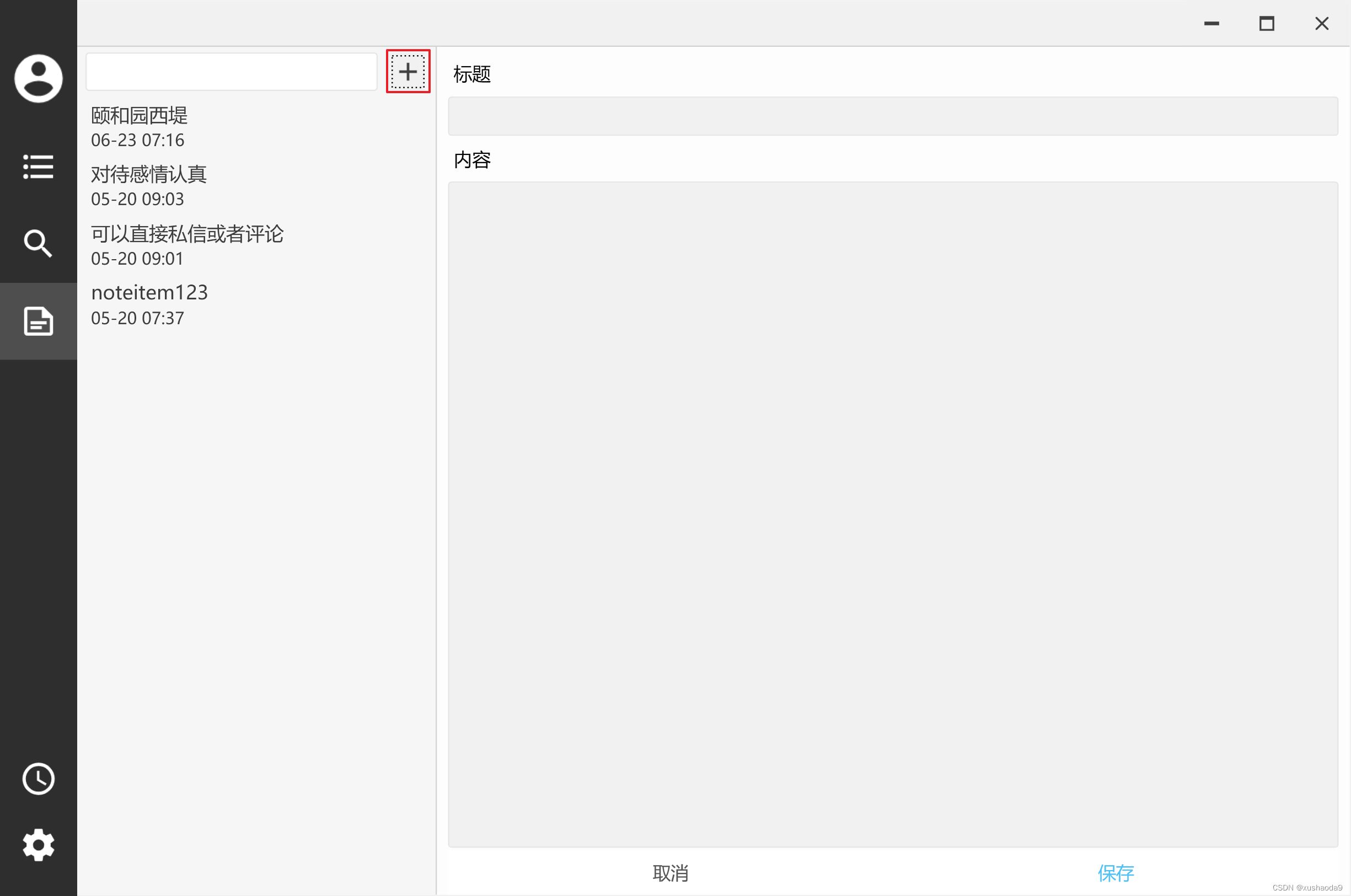Image resolution: width=1351 pixels, height=896 pixels.
Task: Open the to-do list sidebar icon
Action: [38, 167]
